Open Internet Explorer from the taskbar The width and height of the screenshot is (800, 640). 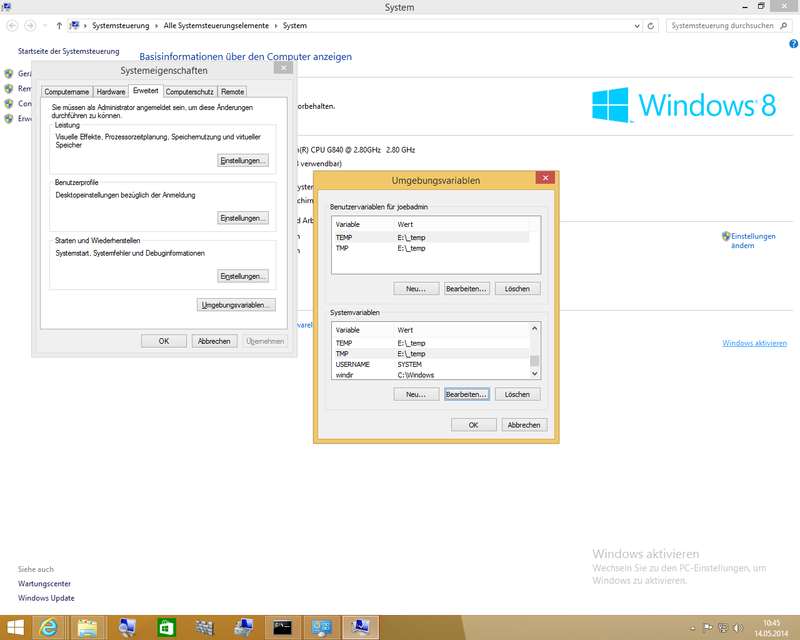48,627
